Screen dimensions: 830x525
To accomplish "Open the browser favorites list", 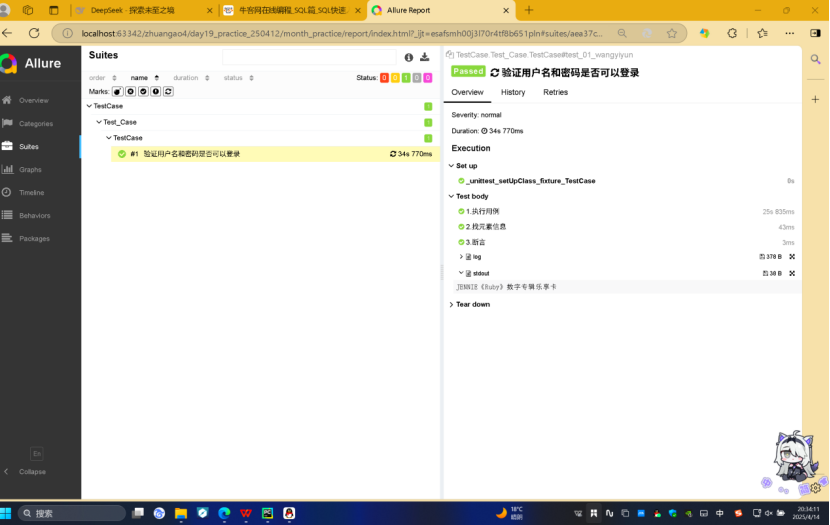I will tap(762, 33).
